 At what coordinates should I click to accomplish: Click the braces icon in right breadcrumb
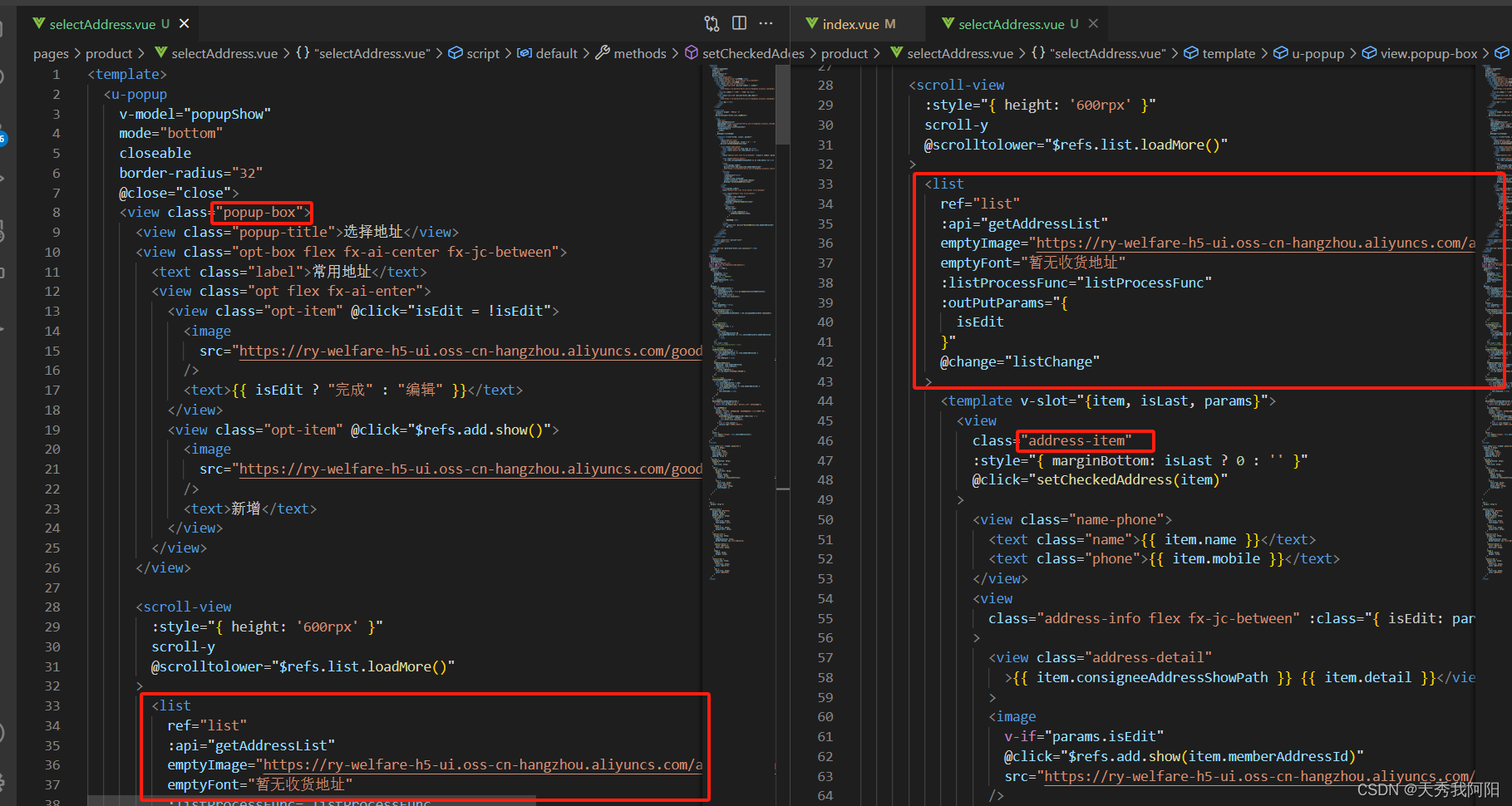(x=1038, y=53)
